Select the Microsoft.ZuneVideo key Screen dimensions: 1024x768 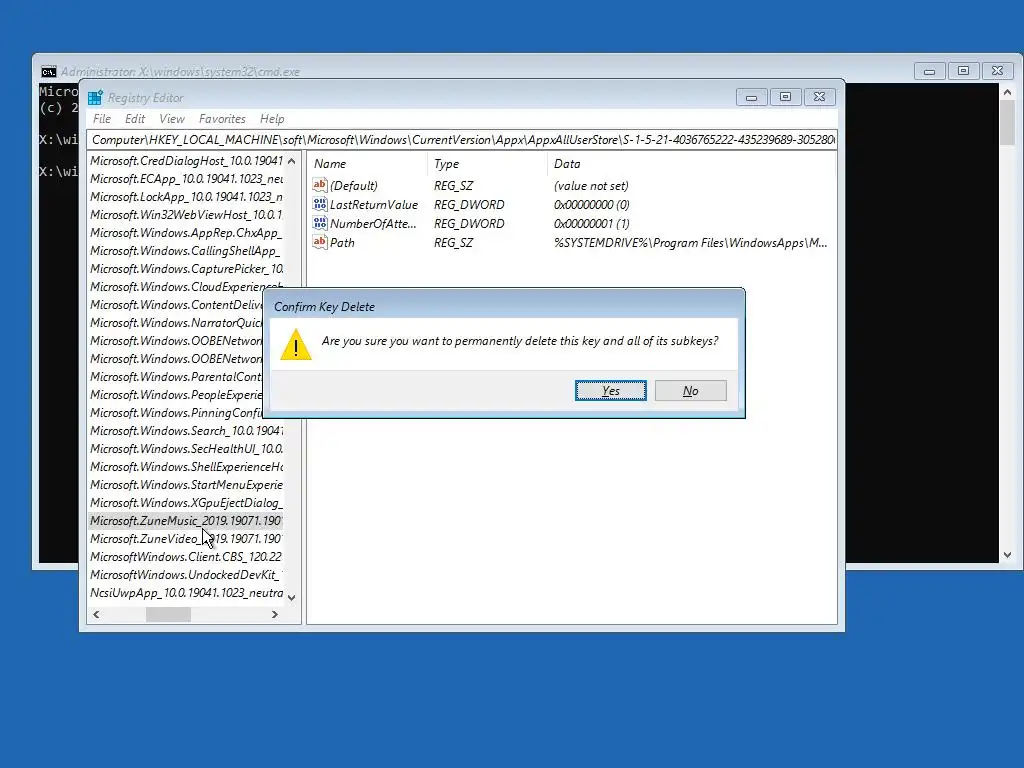pyautogui.click(x=186, y=539)
